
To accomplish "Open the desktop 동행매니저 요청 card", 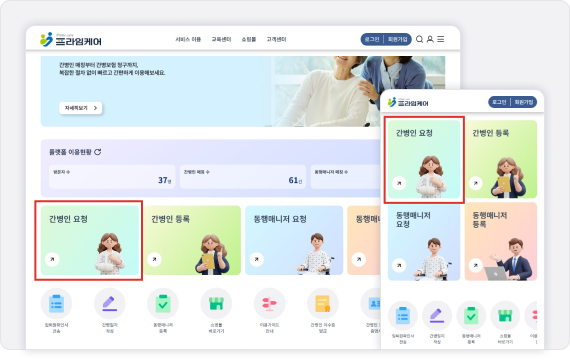I will (x=294, y=240).
